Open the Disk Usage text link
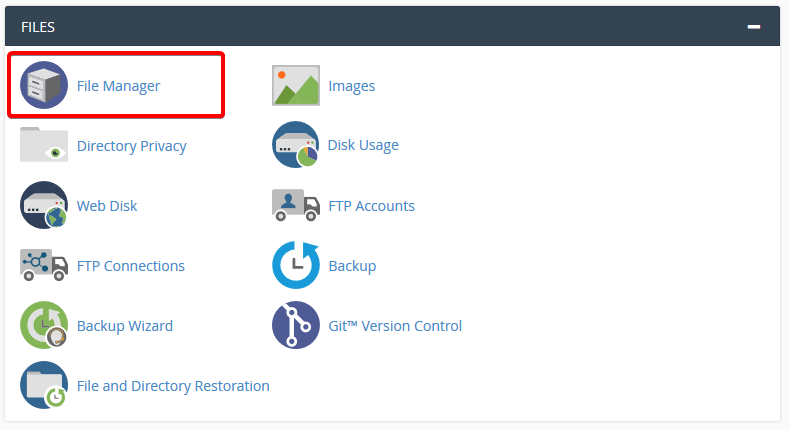789x430 pixels. tap(363, 145)
